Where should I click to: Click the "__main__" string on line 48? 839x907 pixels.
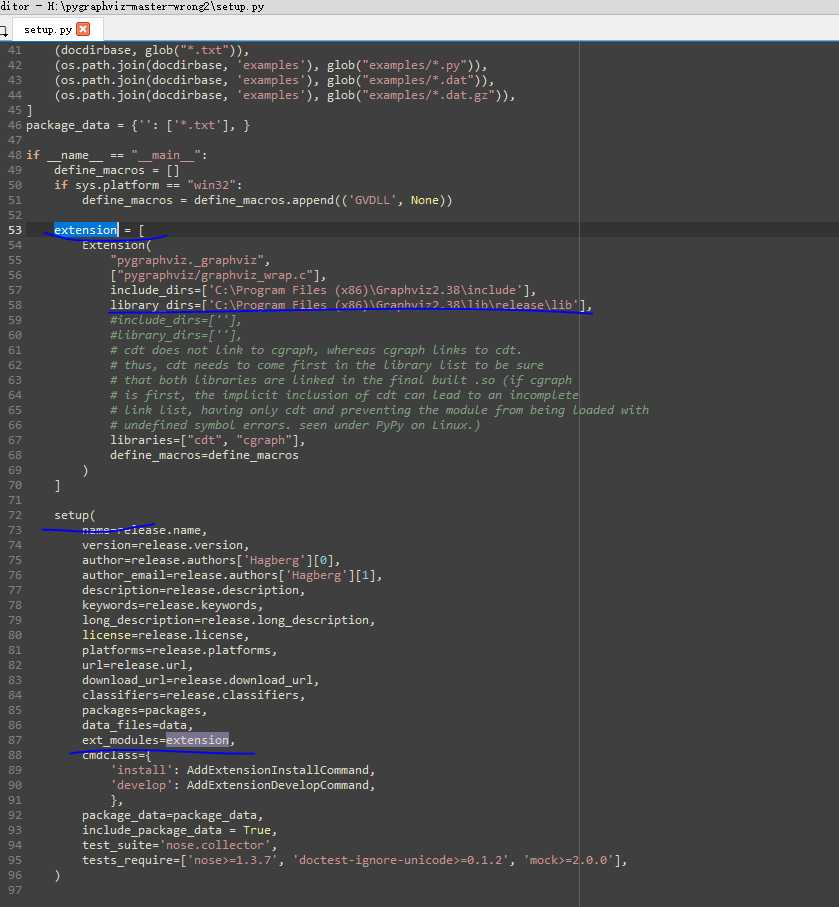pyautogui.click(x=165, y=155)
